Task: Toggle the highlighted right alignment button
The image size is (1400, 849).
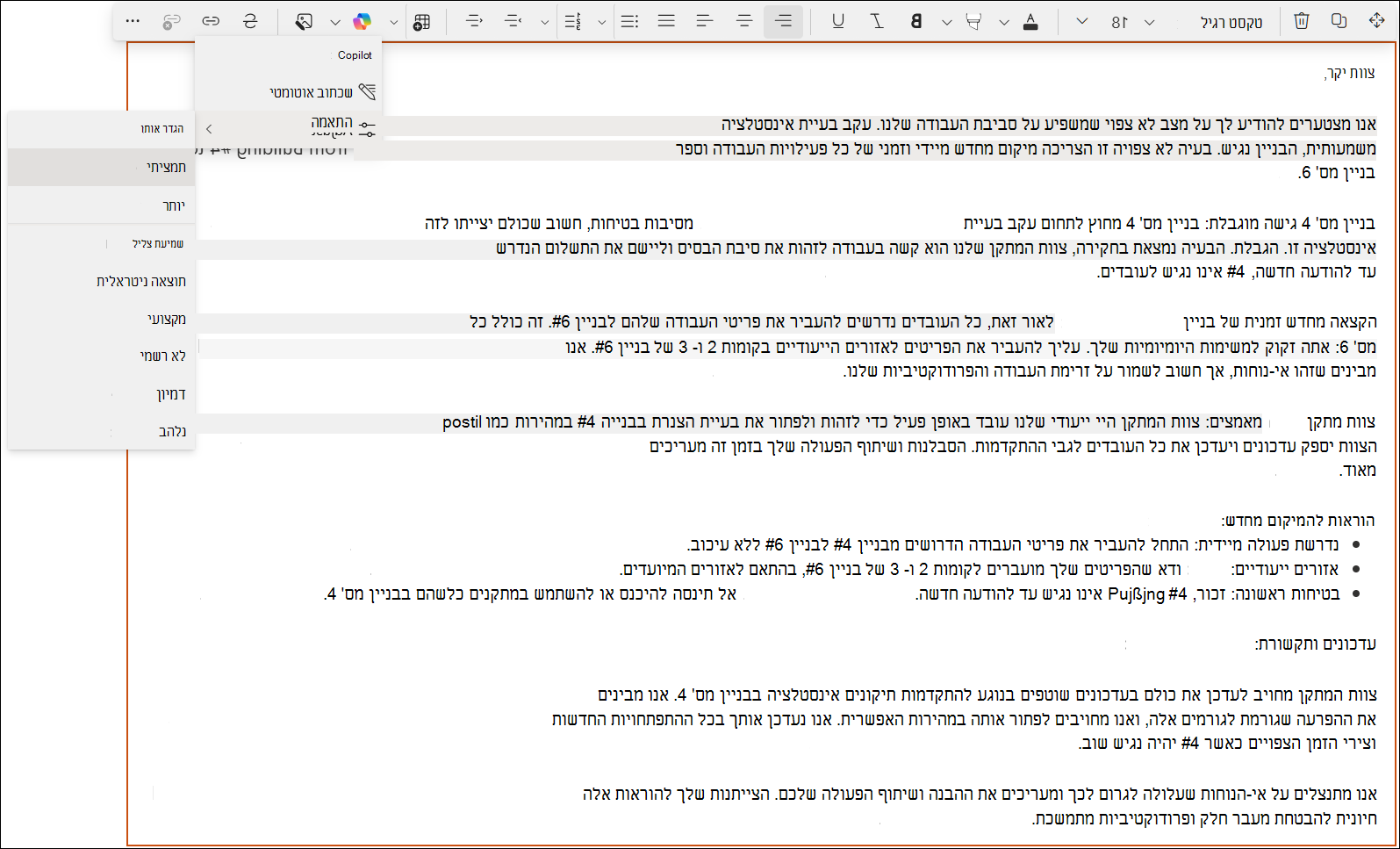Action: point(783,21)
